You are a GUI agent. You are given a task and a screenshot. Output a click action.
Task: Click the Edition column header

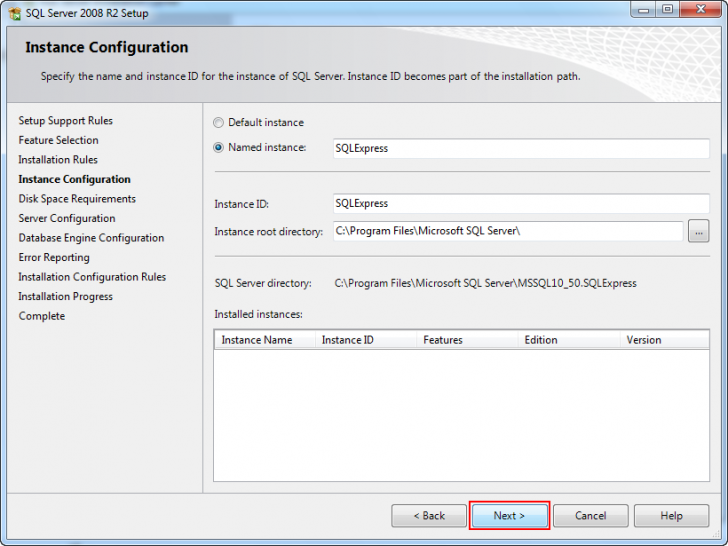coord(569,340)
